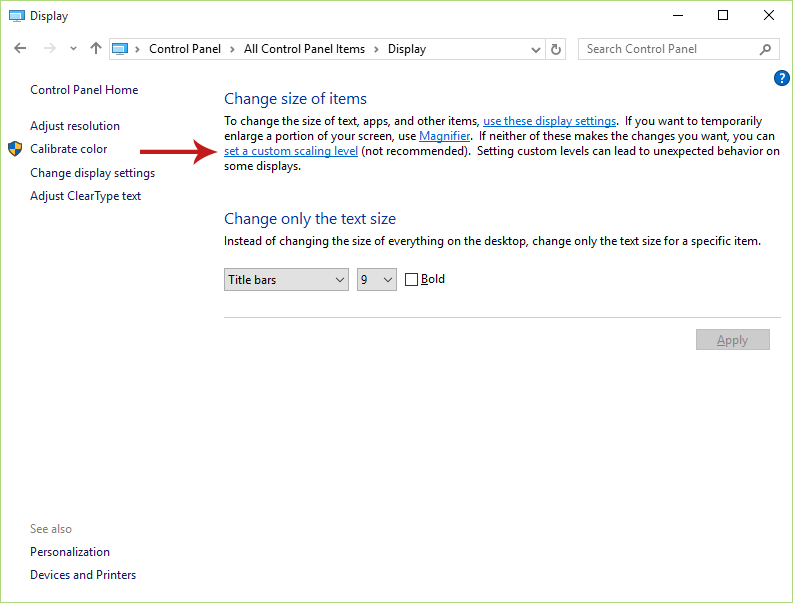This screenshot has width=793, height=603.
Task: Select Control Panel in breadcrumb
Action: point(185,49)
